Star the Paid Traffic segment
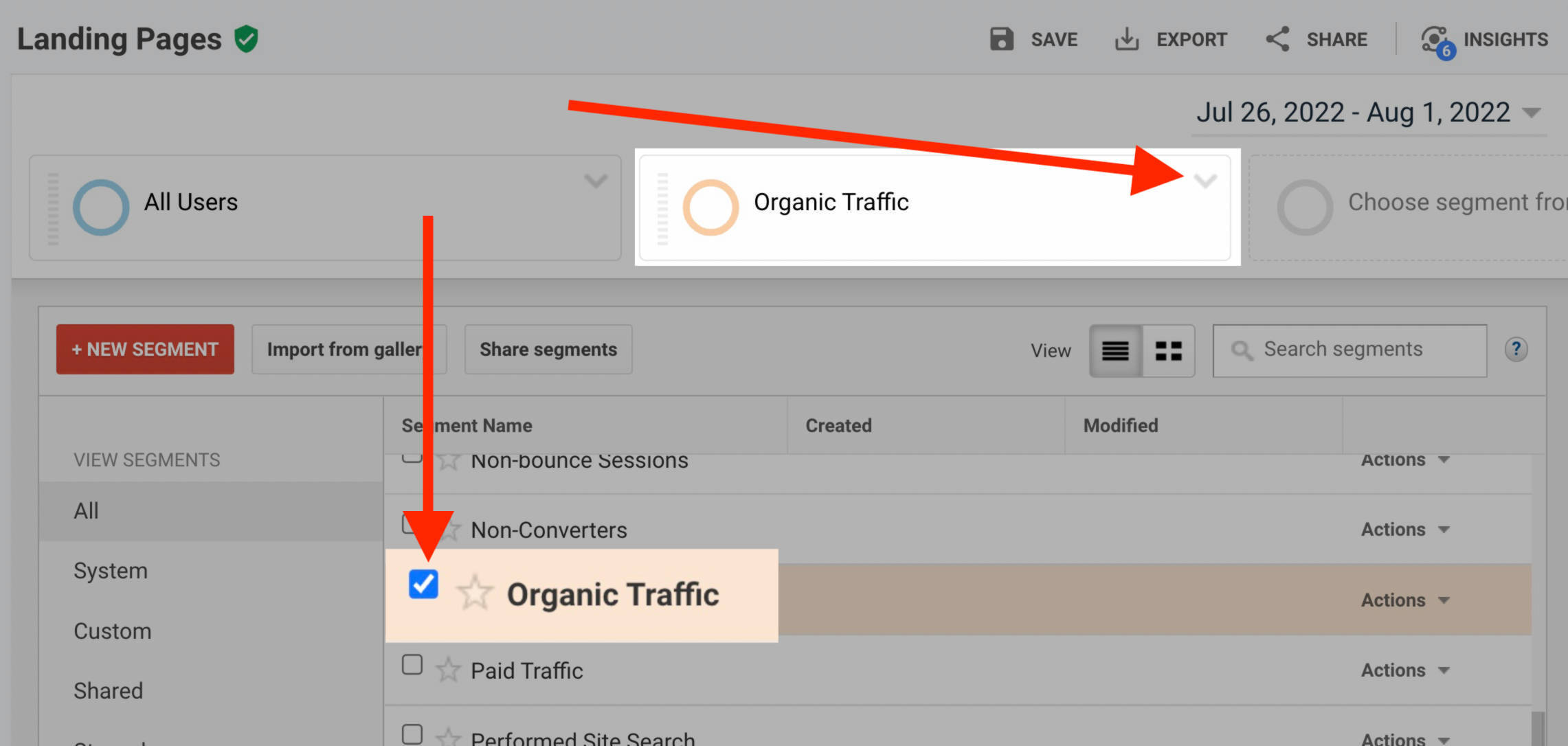This screenshot has width=1568, height=746. pos(448,670)
